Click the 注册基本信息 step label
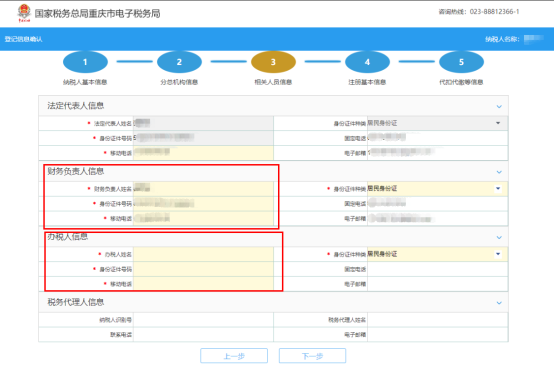The height and width of the screenshot is (369, 554). (x=367, y=82)
